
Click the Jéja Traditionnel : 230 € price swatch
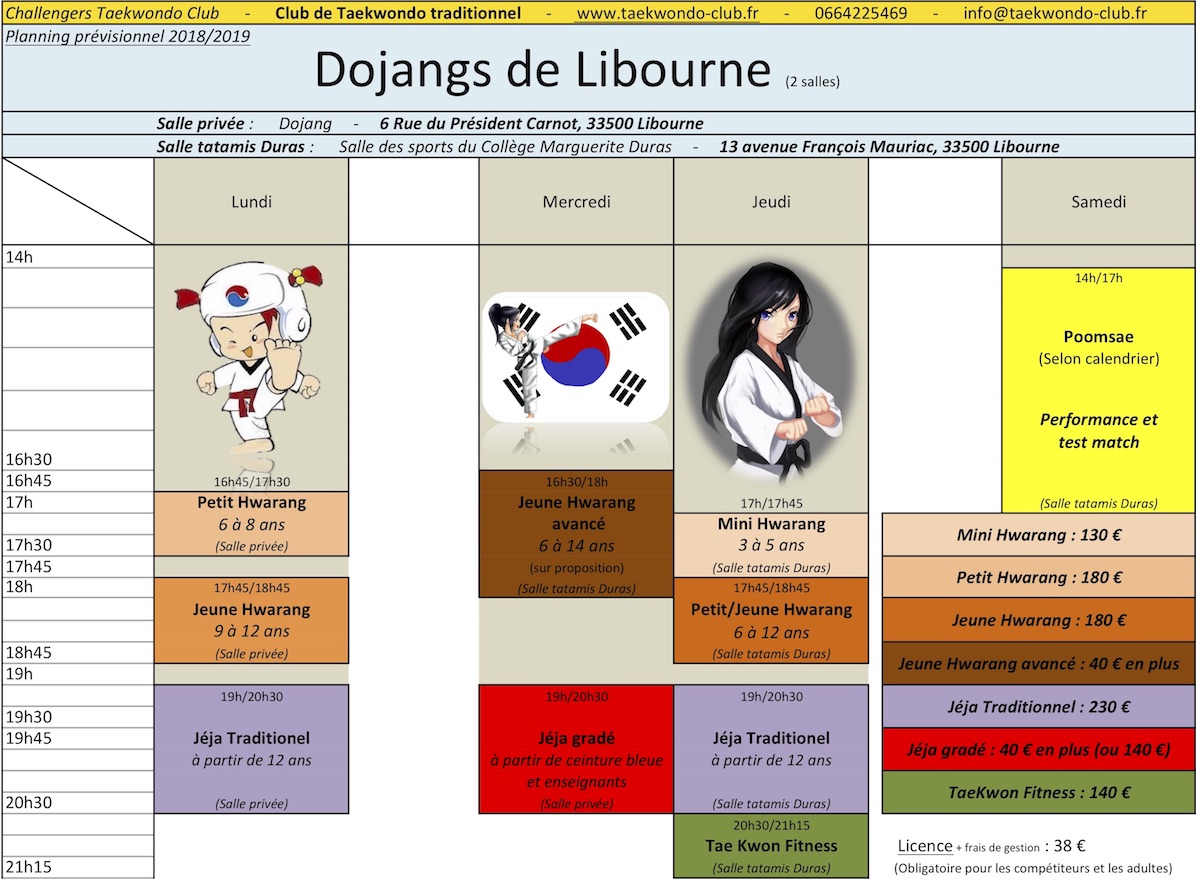click(x=1038, y=707)
